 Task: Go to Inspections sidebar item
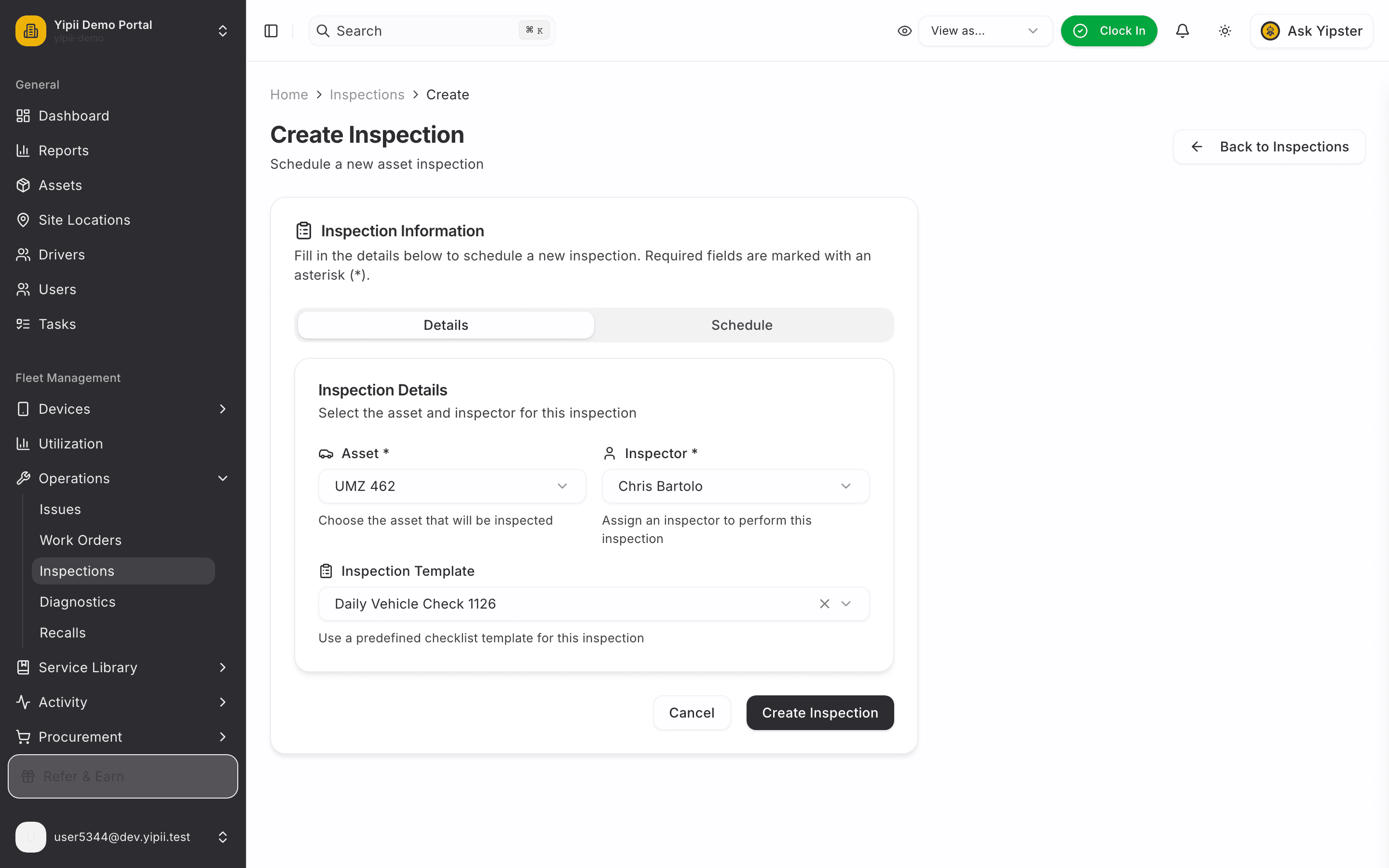click(123, 571)
